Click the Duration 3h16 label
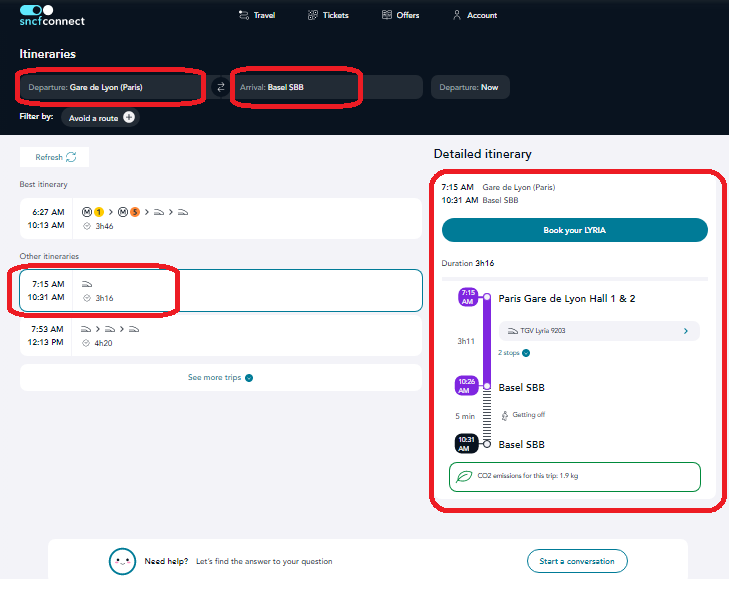Image resolution: width=729 pixels, height=592 pixels. (x=468, y=263)
